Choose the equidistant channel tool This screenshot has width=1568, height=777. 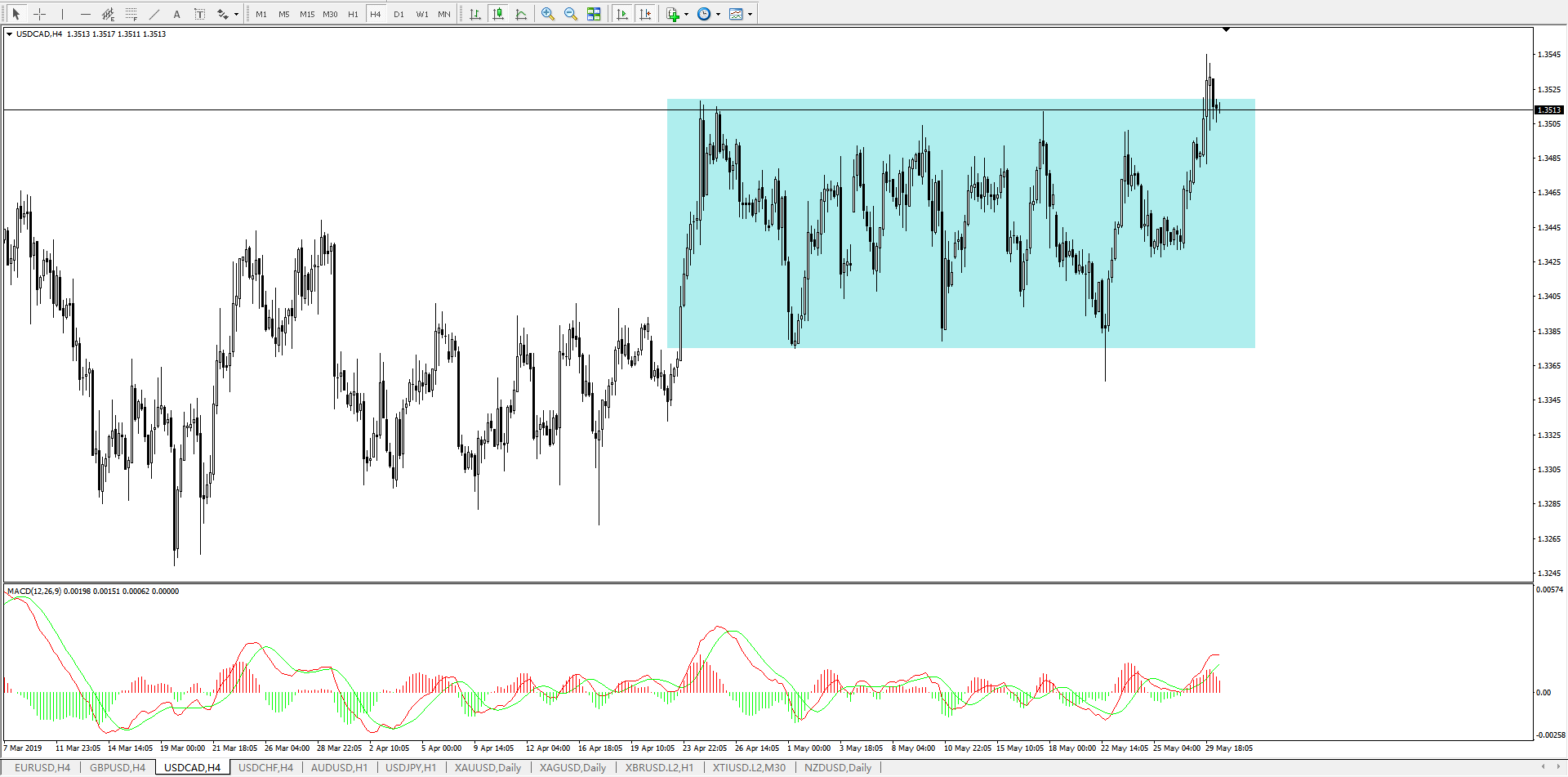point(108,14)
